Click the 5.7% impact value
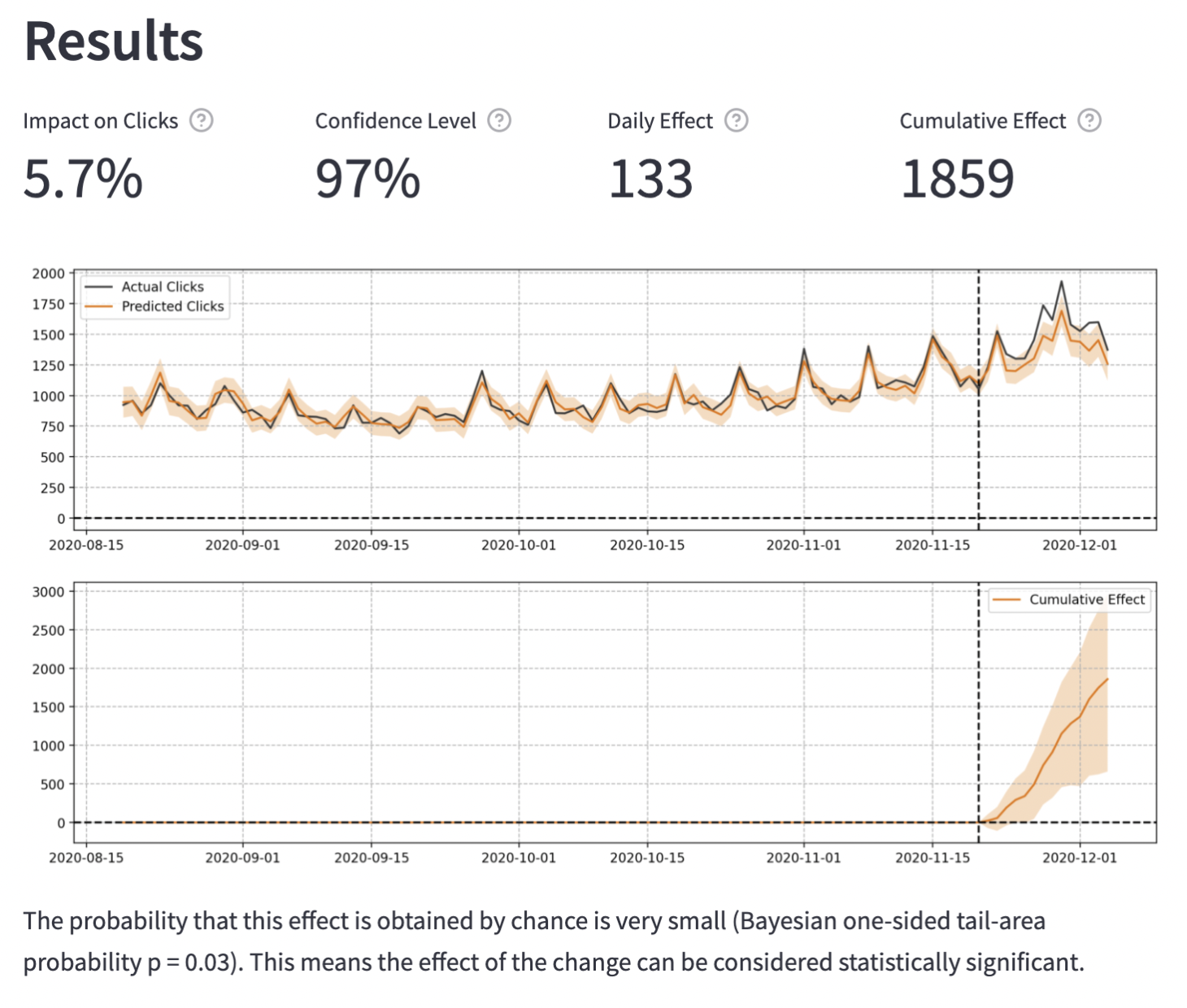This screenshot has height=1008, width=1187. (83, 179)
